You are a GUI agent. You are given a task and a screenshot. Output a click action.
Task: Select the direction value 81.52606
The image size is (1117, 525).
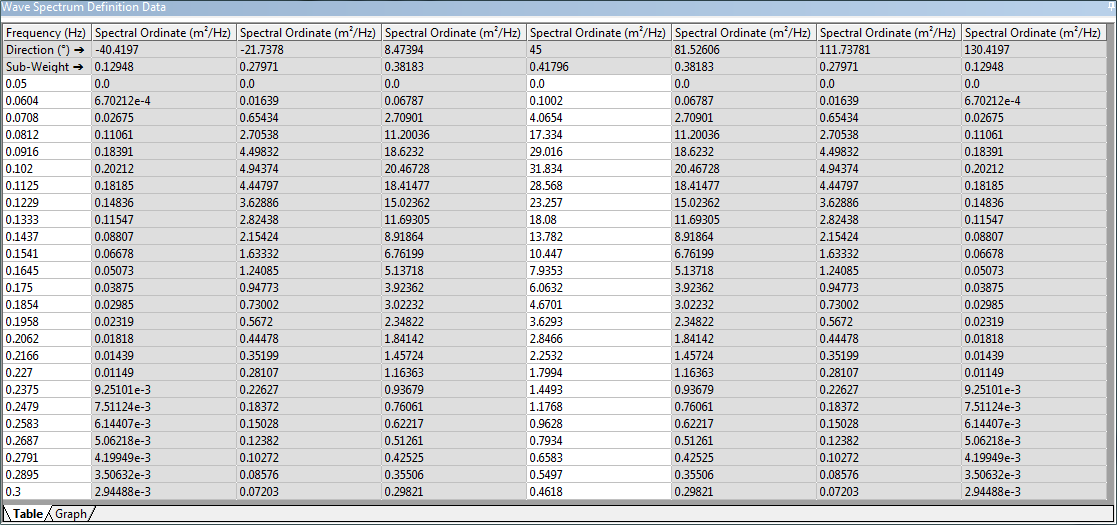coord(743,49)
